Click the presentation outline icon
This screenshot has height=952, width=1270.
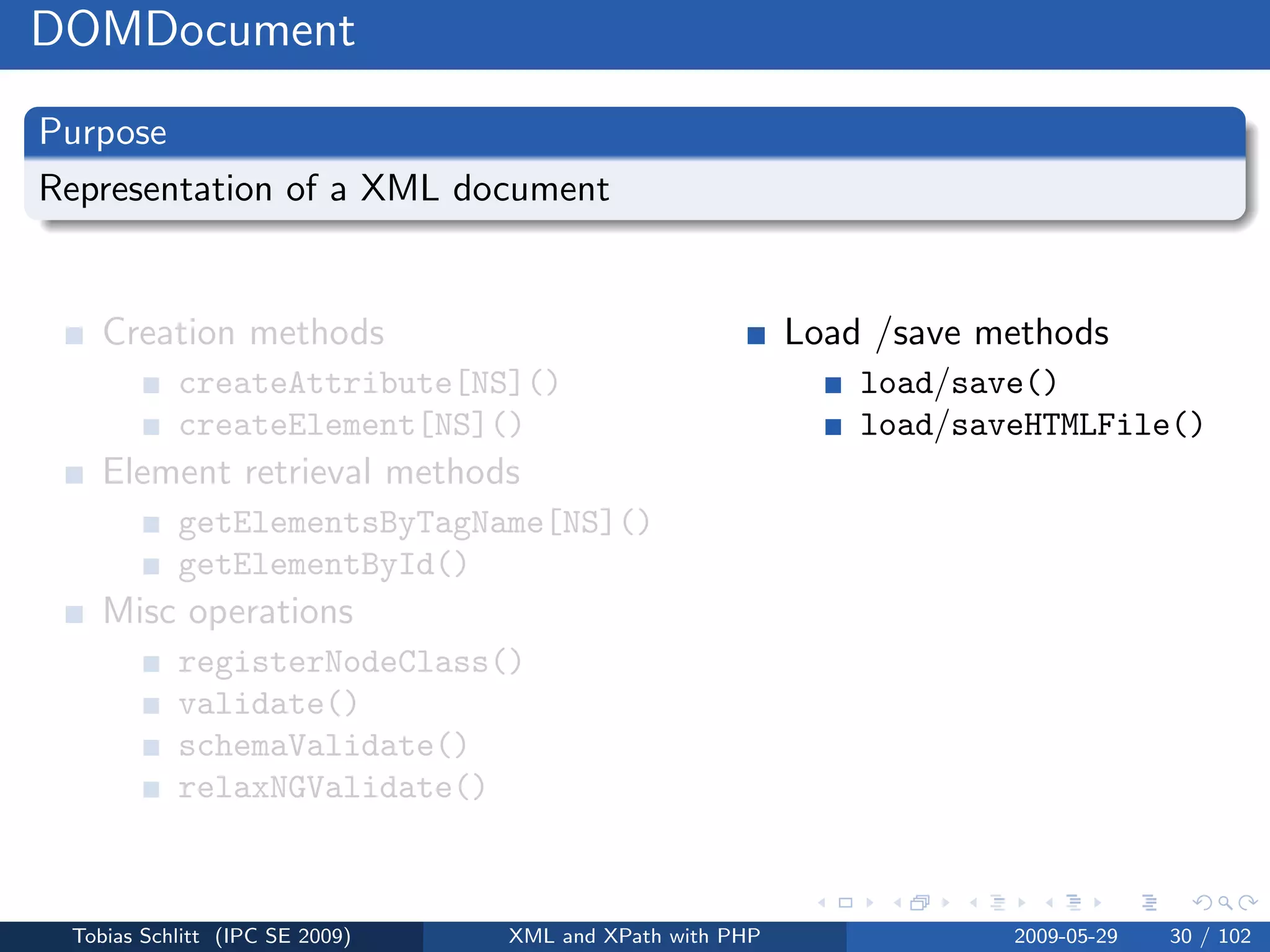point(1149,903)
